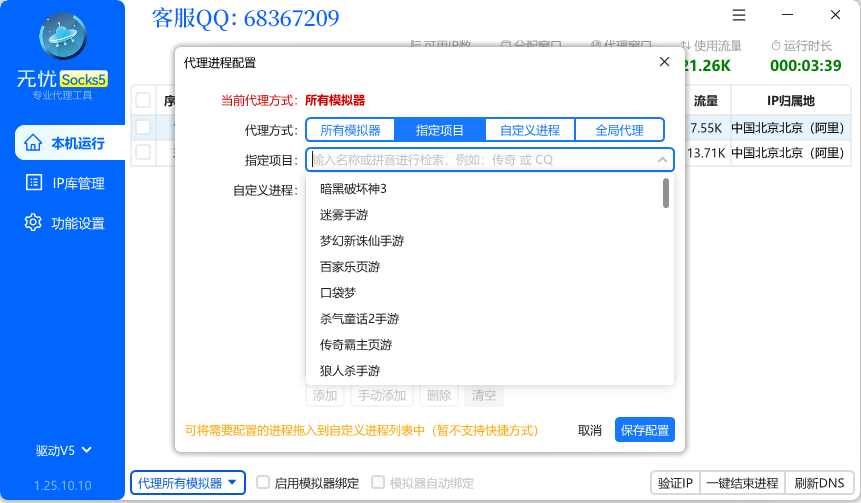Choose 狼人杀手游 from the list
The image size is (861, 503).
490,371
